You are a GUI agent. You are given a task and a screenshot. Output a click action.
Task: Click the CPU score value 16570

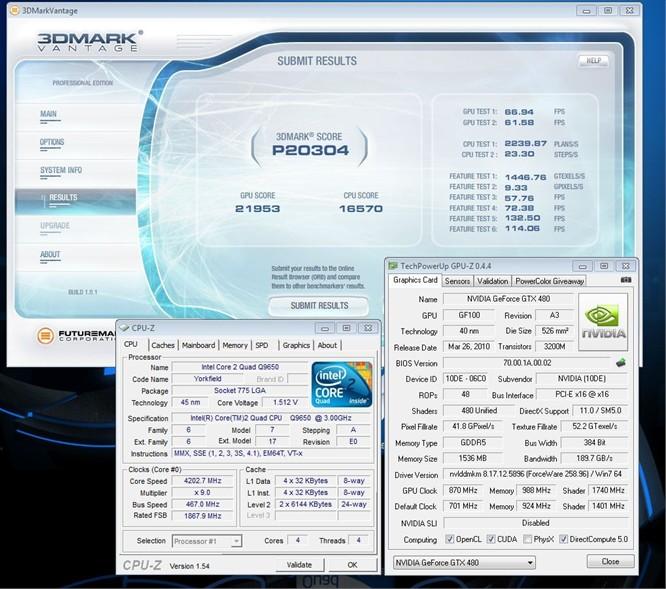(361, 209)
